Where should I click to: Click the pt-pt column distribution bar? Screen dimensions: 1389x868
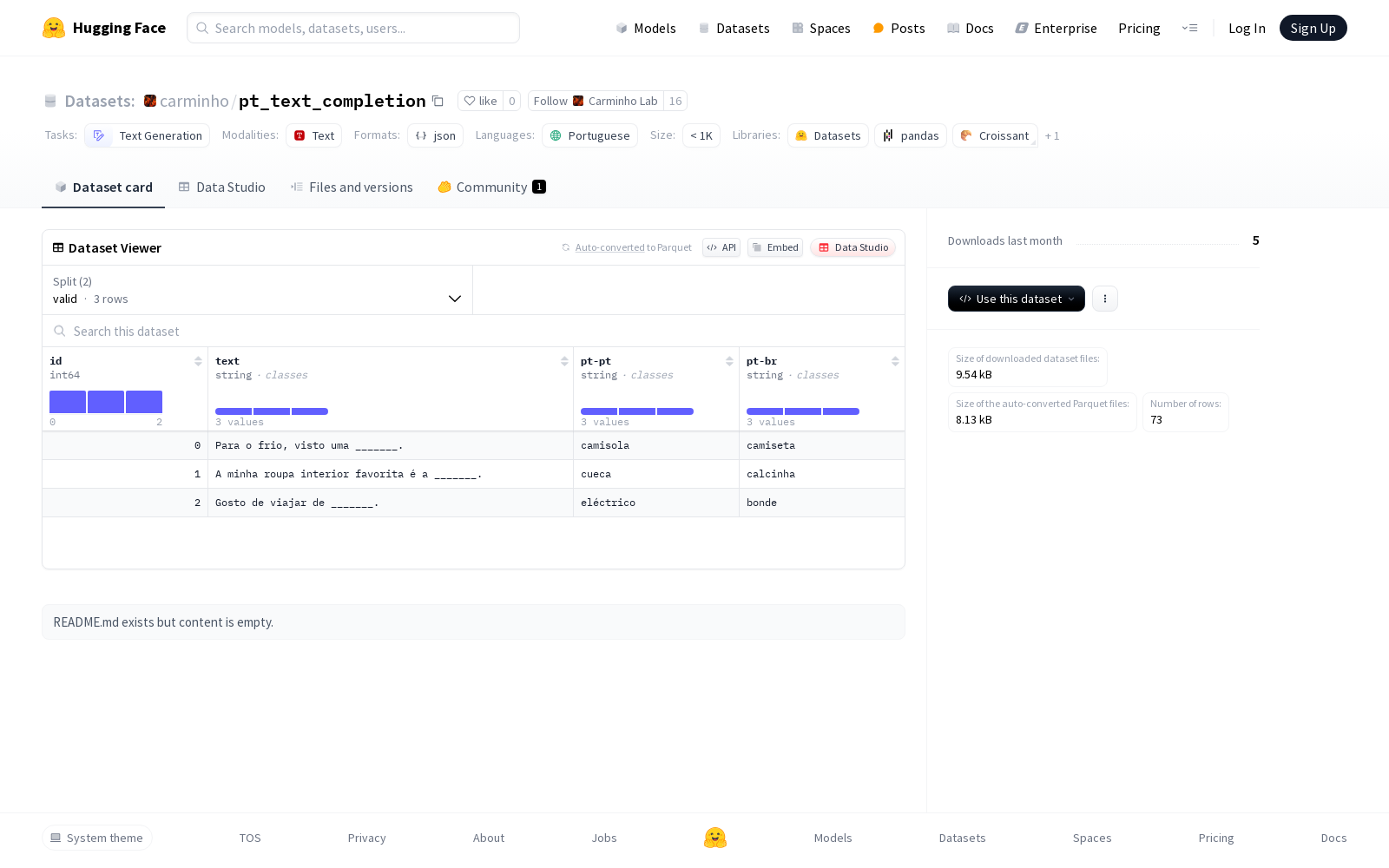pos(637,411)
